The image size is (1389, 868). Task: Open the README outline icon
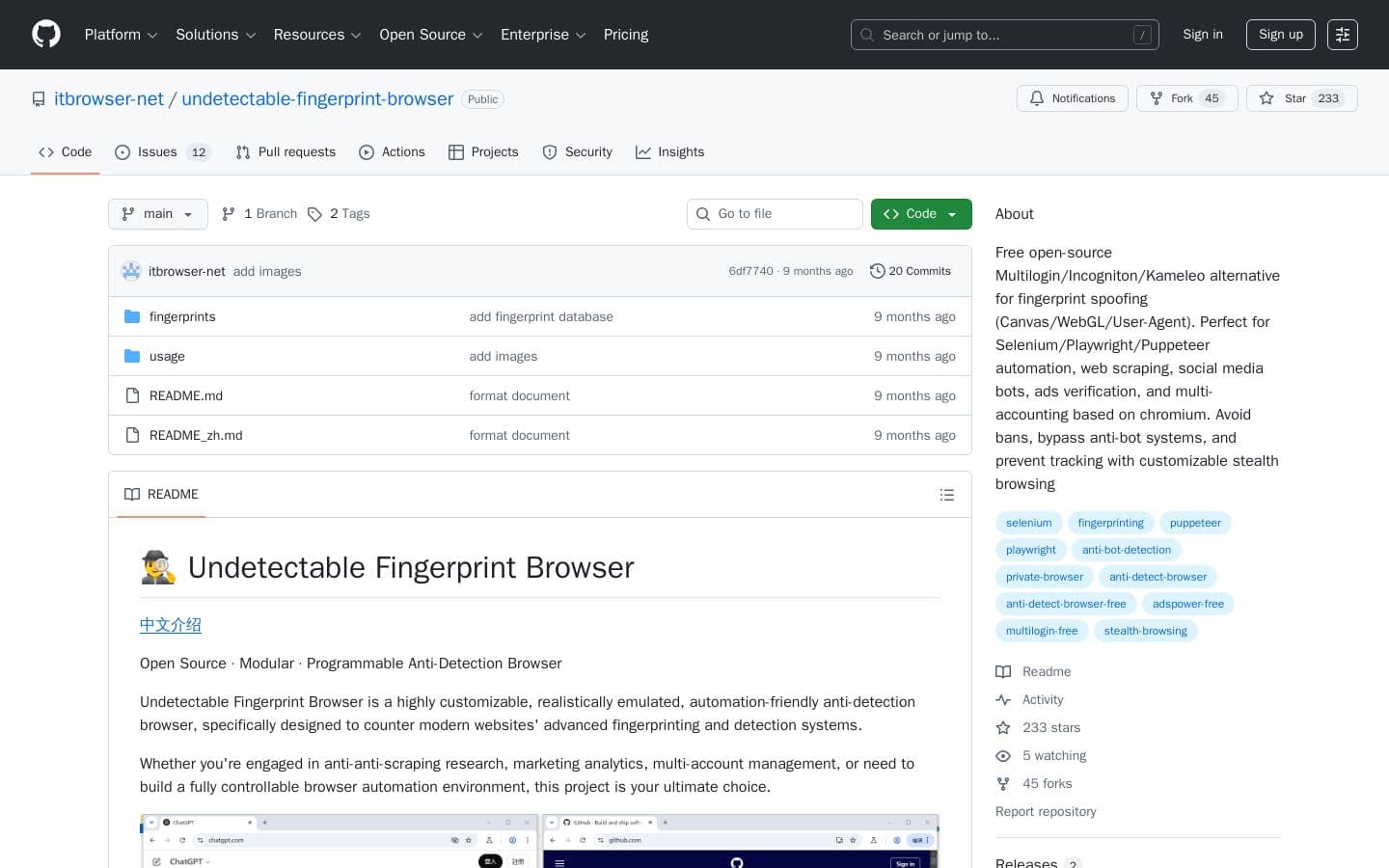pyautogui.click(x=946, y=494)
